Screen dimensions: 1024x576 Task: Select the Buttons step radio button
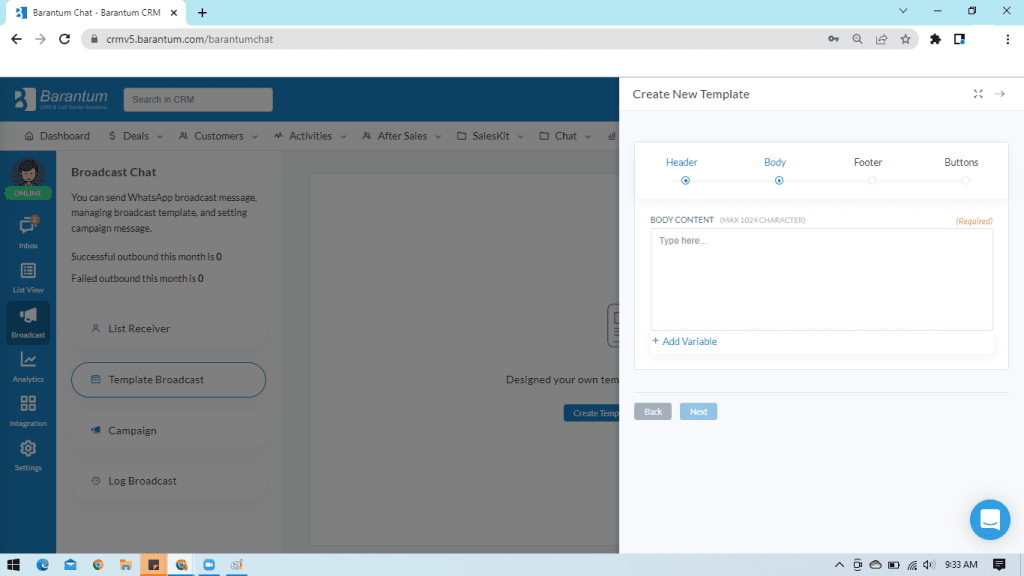click(965, 181)
